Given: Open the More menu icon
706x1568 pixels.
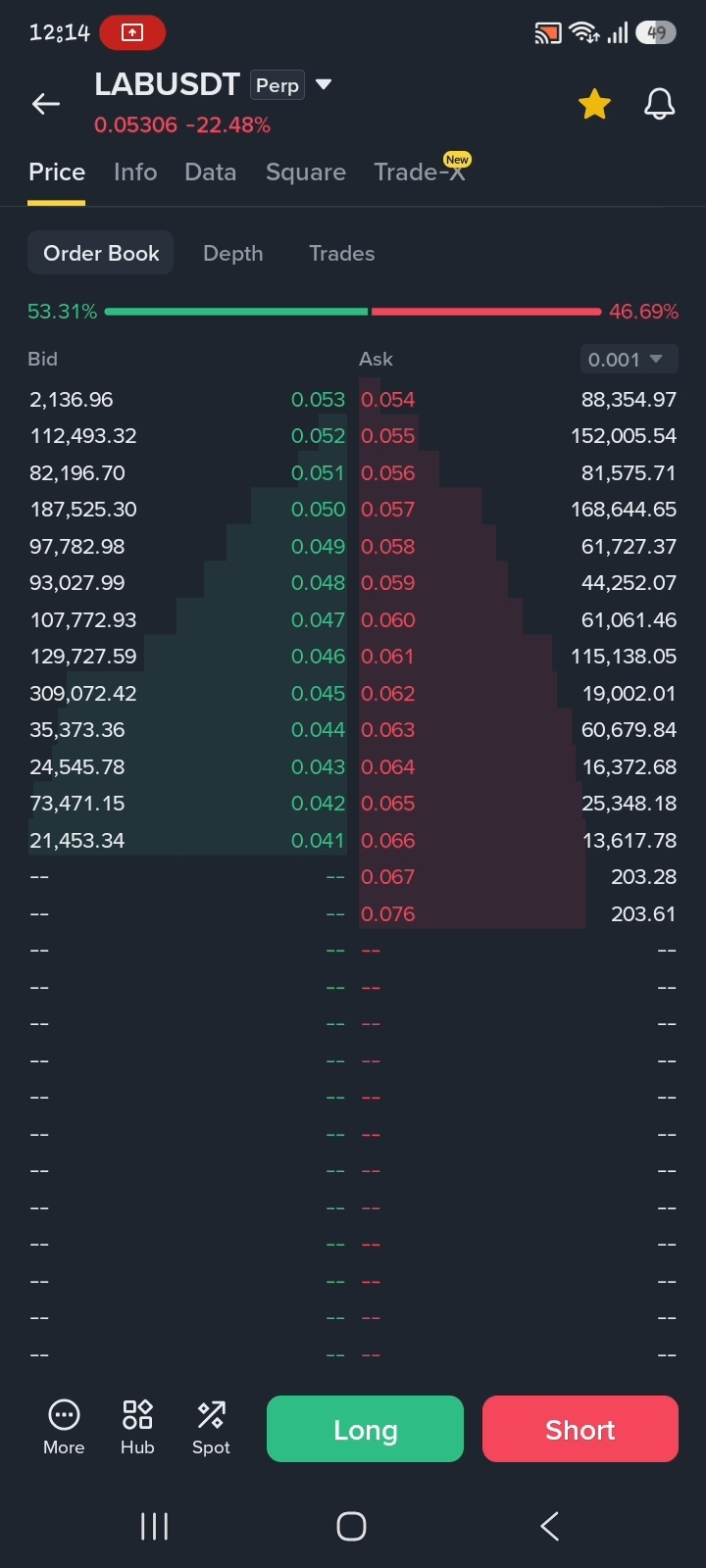Looking at the screenshot, I should 64,1415.
